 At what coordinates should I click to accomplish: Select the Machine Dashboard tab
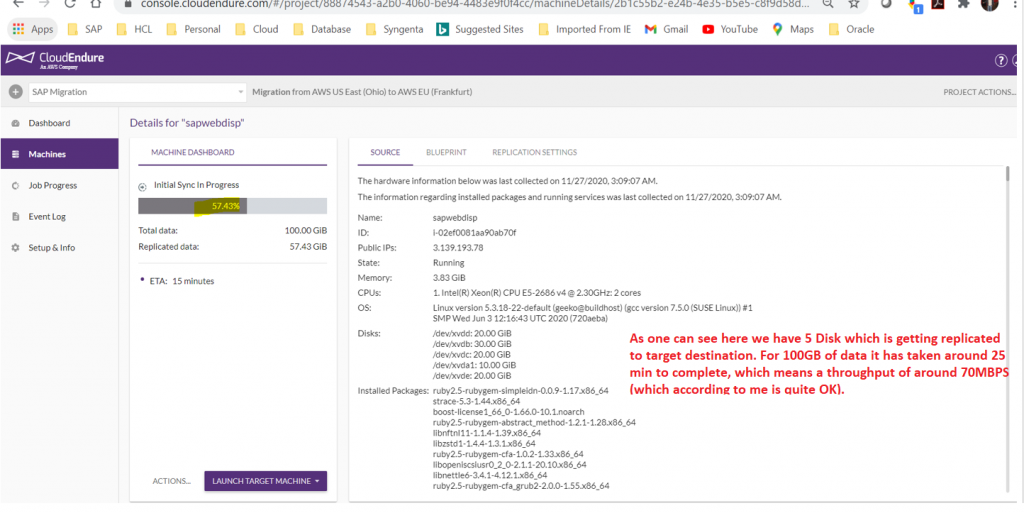[x=193, y=152]
